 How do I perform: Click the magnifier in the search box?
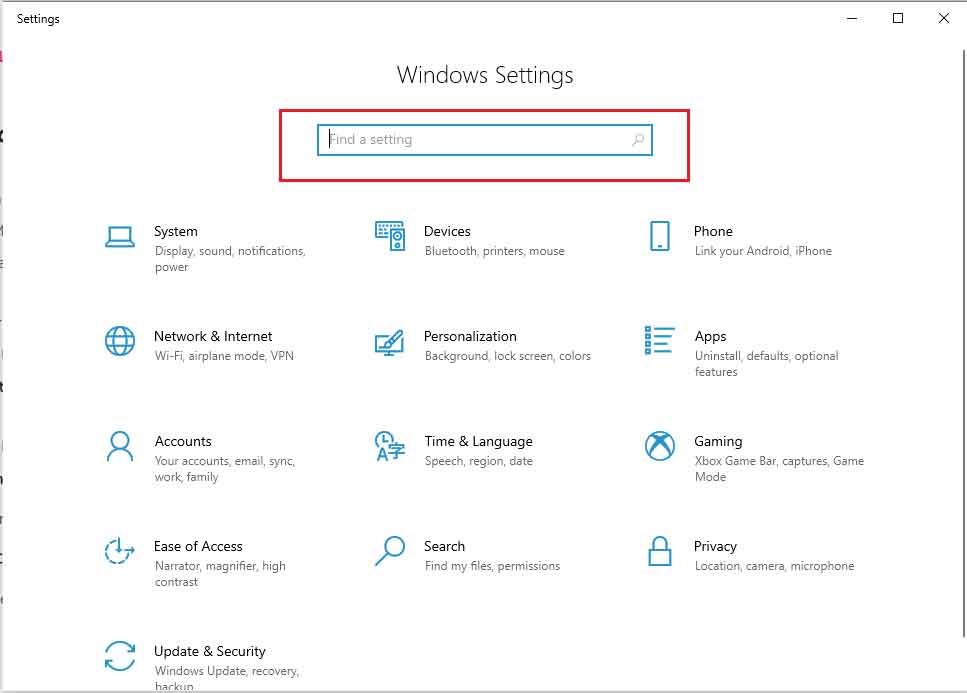(x=638, y=140)
